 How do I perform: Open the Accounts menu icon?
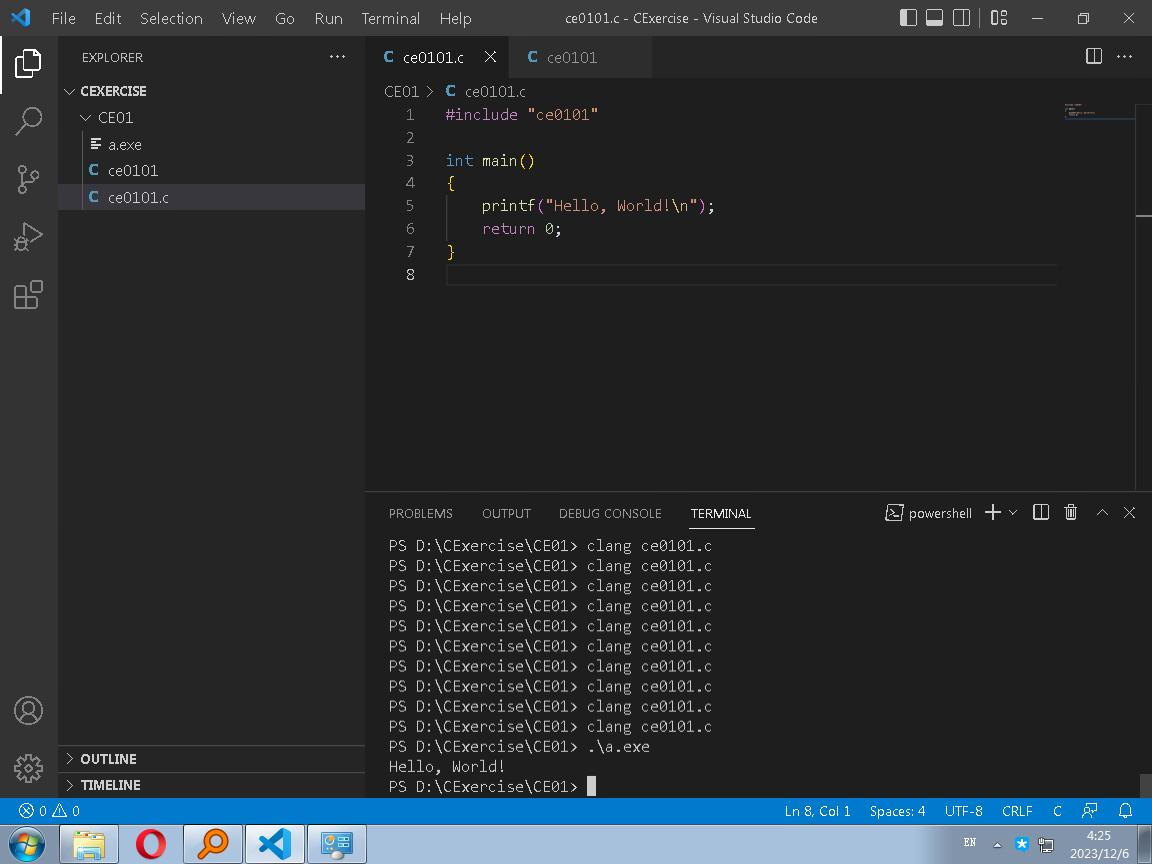click(28, 711)
